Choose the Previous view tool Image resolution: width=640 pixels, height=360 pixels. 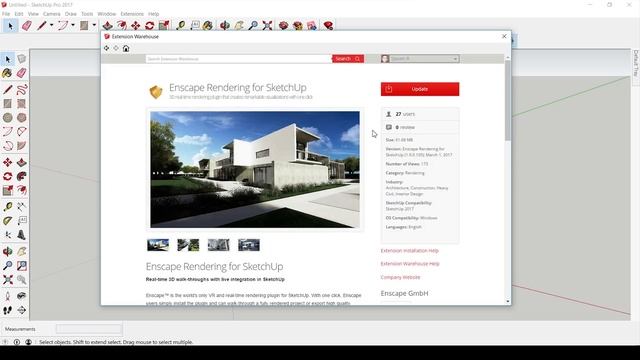point(22,280)
